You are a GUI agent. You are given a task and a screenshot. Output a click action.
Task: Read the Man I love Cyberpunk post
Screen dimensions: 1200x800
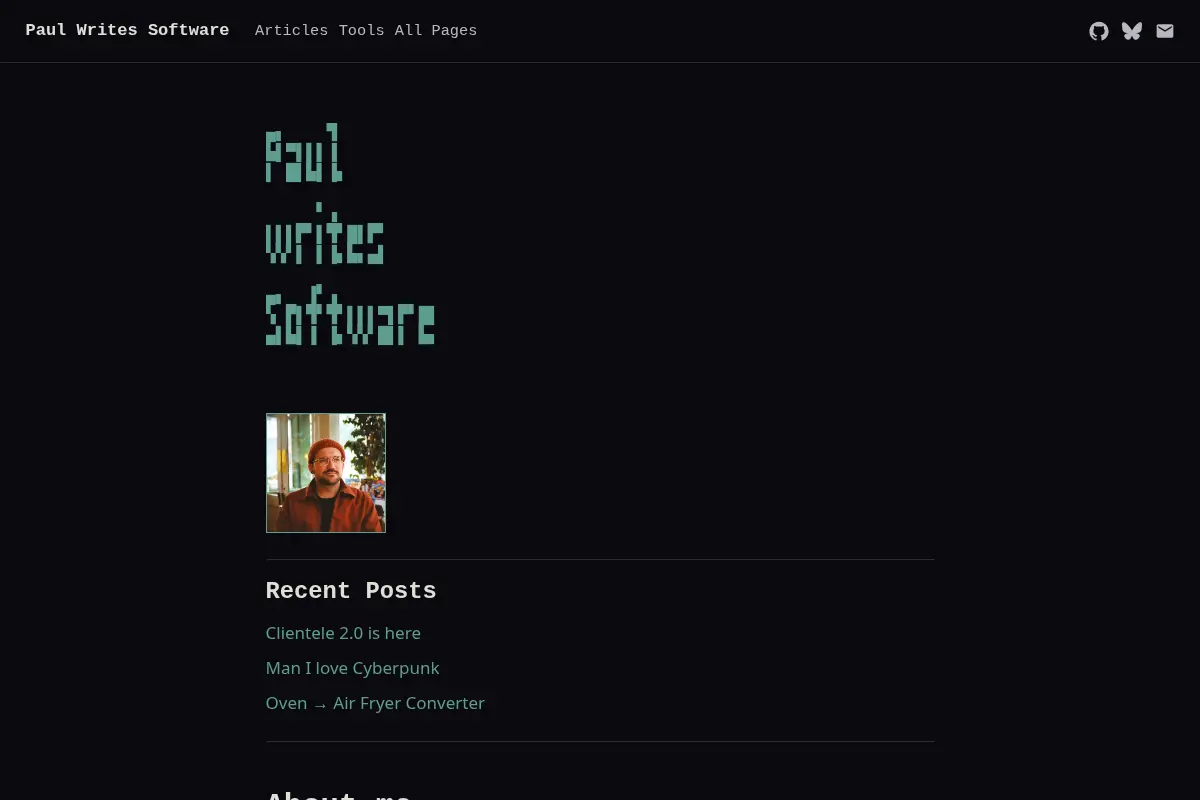tap(352, 668)
